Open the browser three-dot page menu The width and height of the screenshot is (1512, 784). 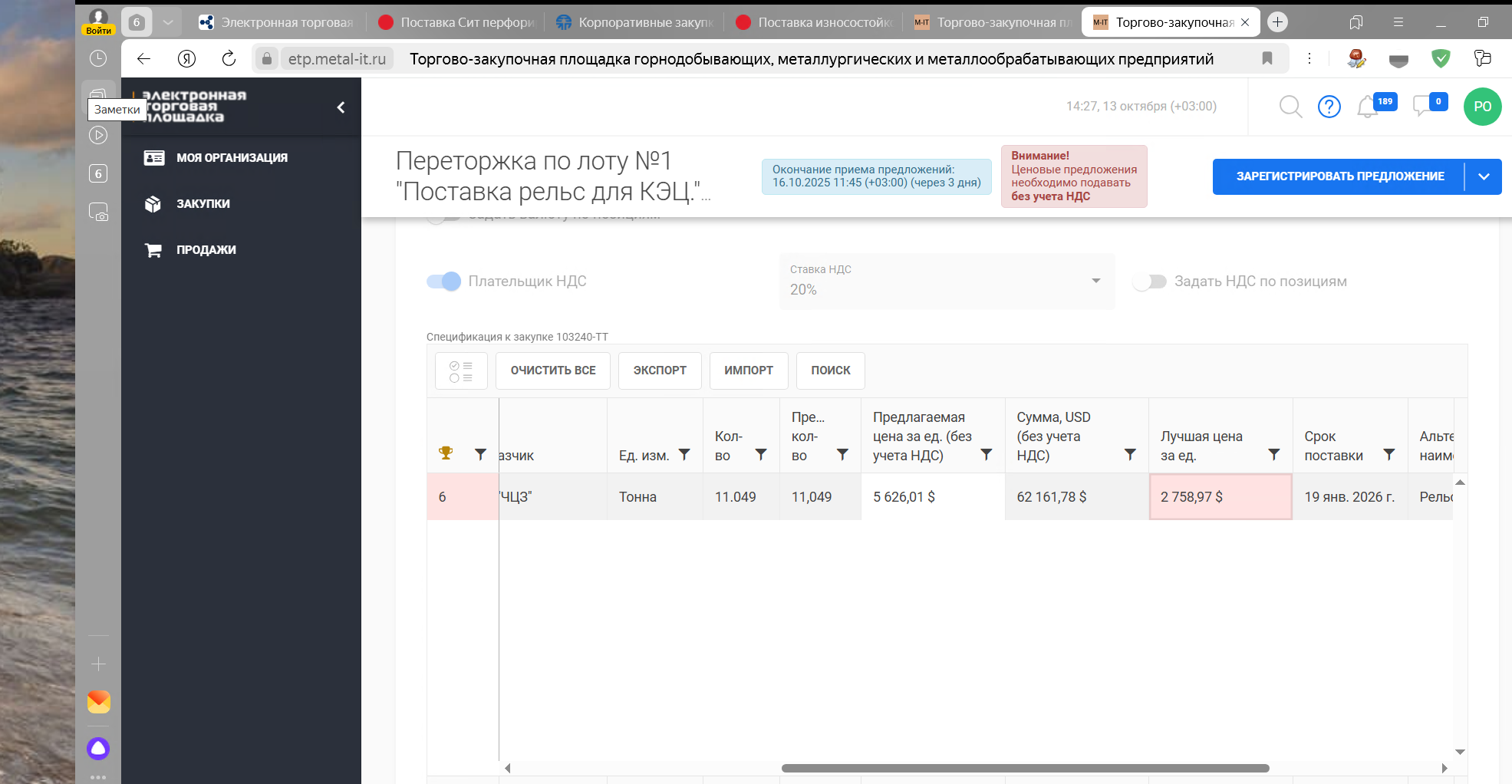click(1309, 58)
